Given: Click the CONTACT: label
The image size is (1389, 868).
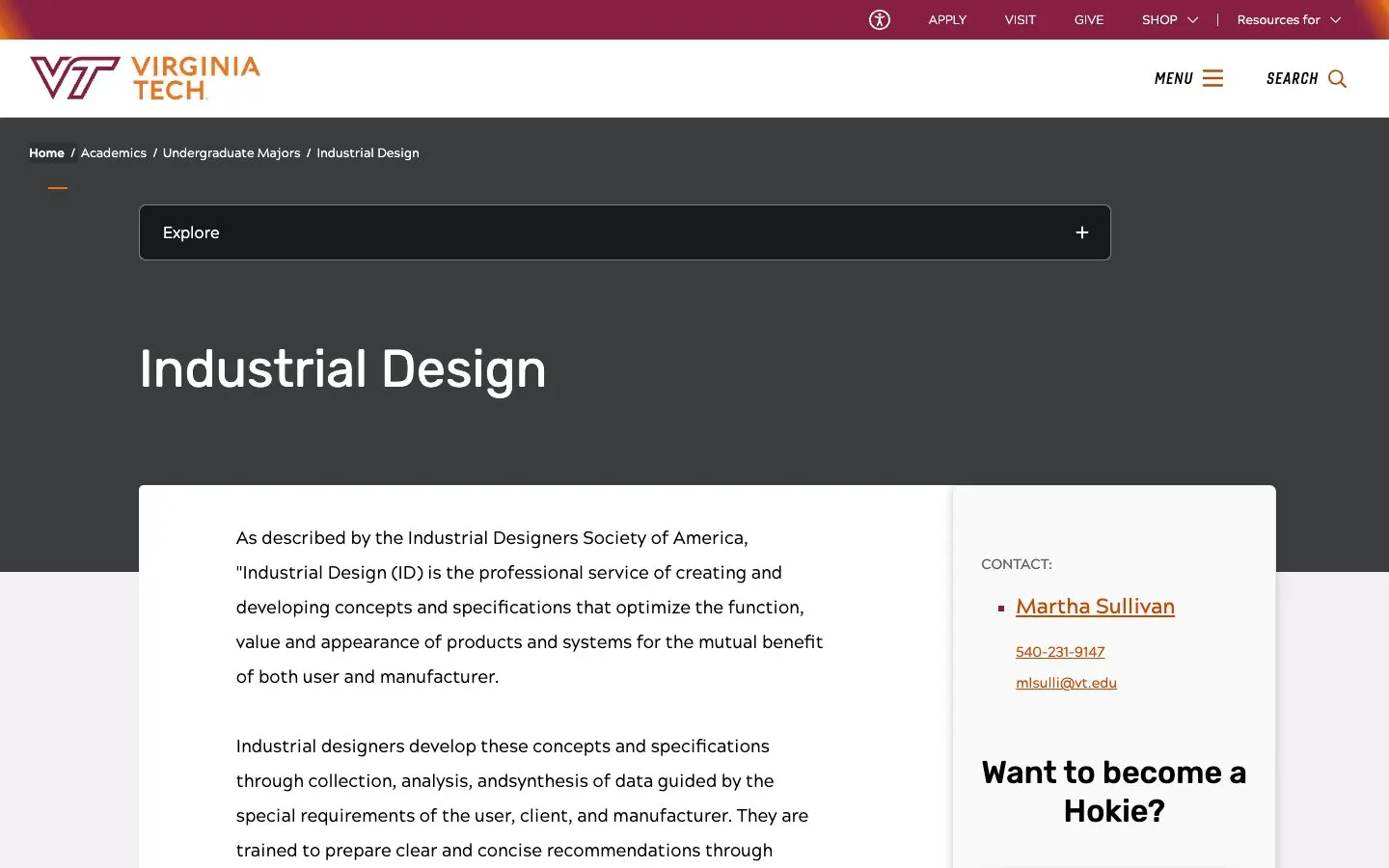Looking at the screenshot, I should point(1017,564).
